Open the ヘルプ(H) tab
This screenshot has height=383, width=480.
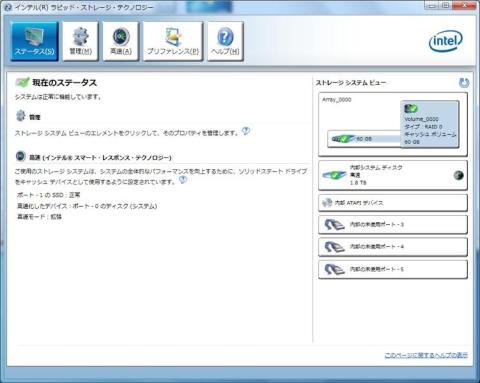[225, 41]
